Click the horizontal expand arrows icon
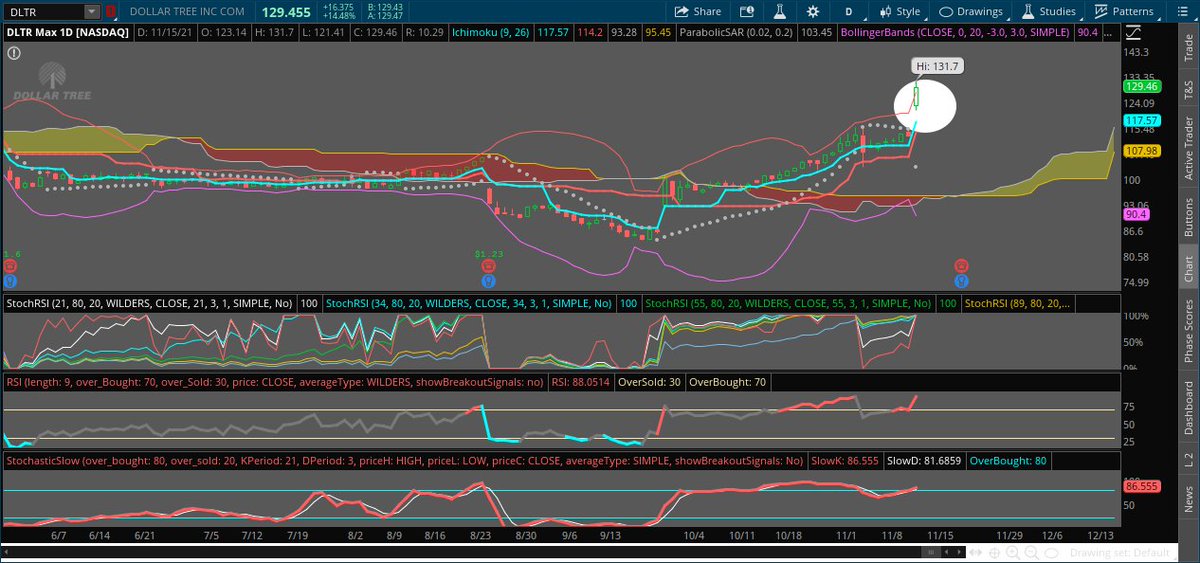Screen dimensions: 1200x563 click(x=975, y=552)
